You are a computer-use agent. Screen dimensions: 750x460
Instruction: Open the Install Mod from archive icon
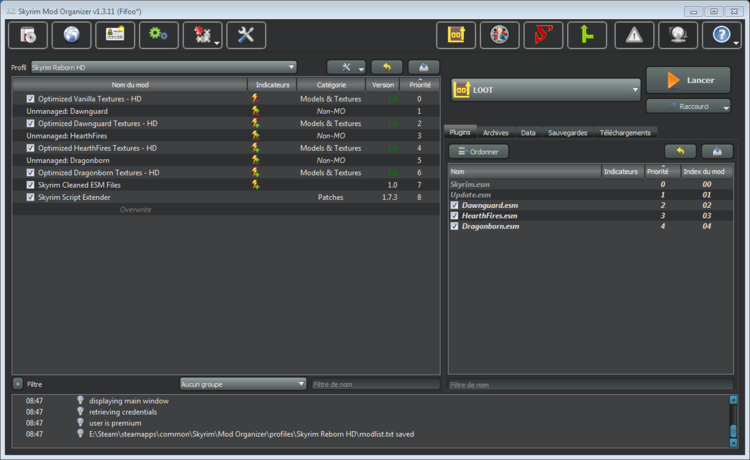[x=28, y=35]
